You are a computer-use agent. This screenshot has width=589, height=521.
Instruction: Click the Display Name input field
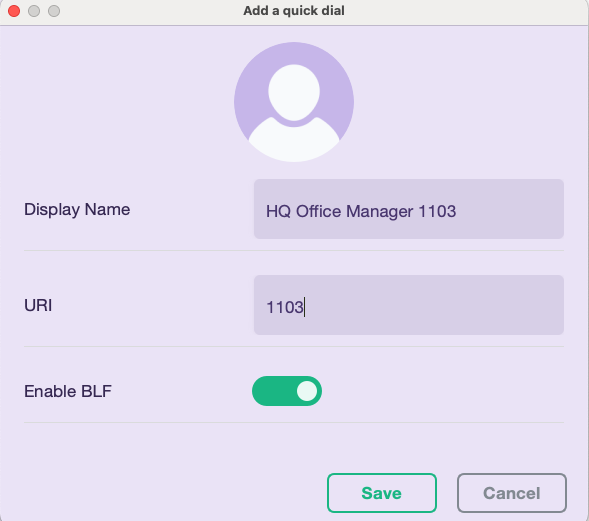click(x=409, y=209)
